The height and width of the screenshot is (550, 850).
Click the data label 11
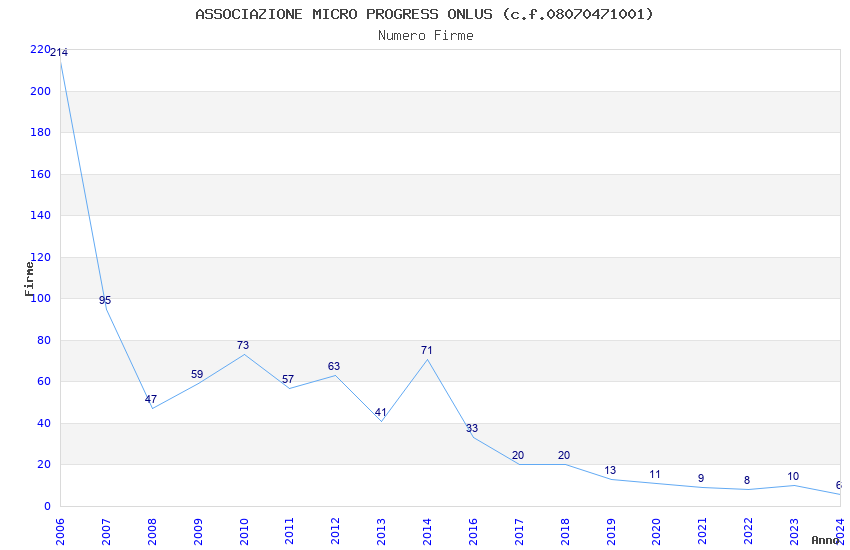click(655, 475)
